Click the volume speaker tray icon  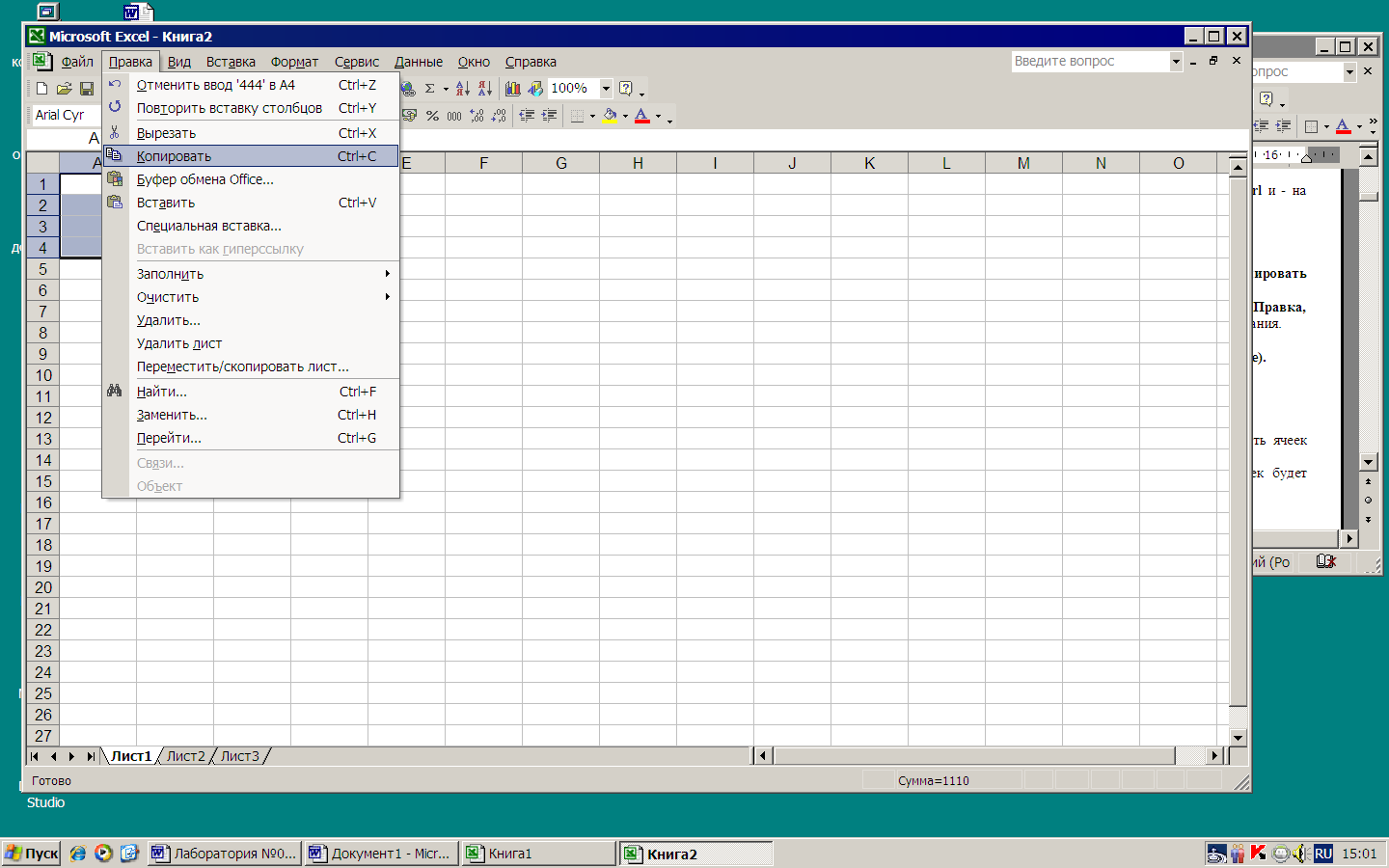pyautogui.click(x=1300, y=854)
